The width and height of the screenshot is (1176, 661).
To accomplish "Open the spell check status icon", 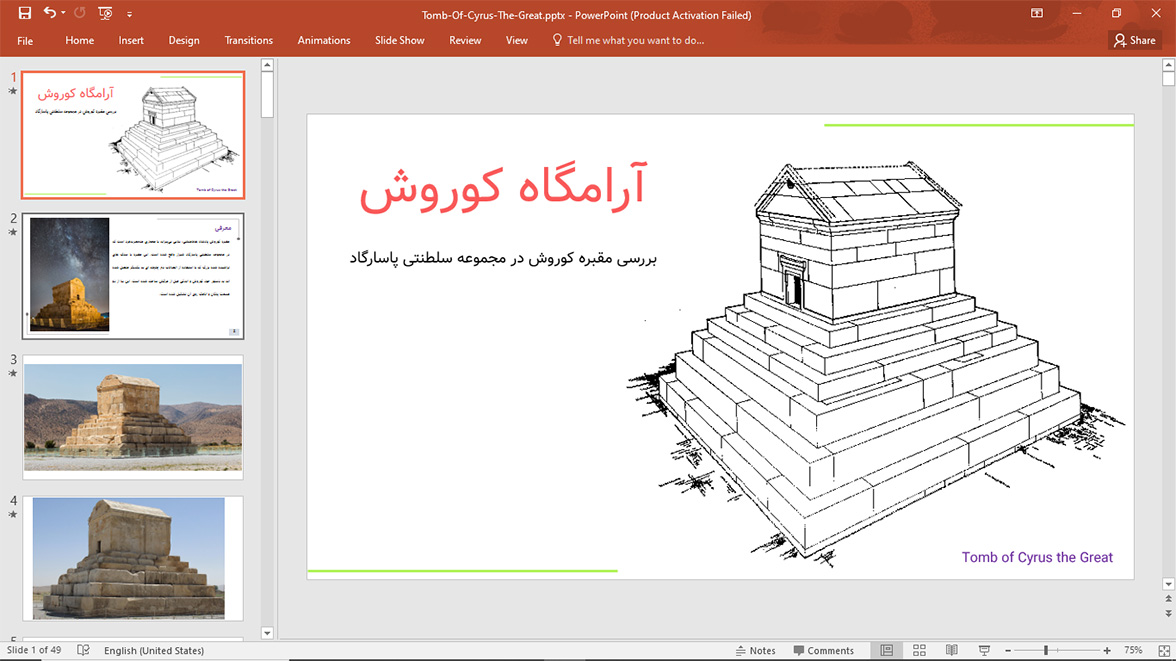I will (x=83, y=650).
